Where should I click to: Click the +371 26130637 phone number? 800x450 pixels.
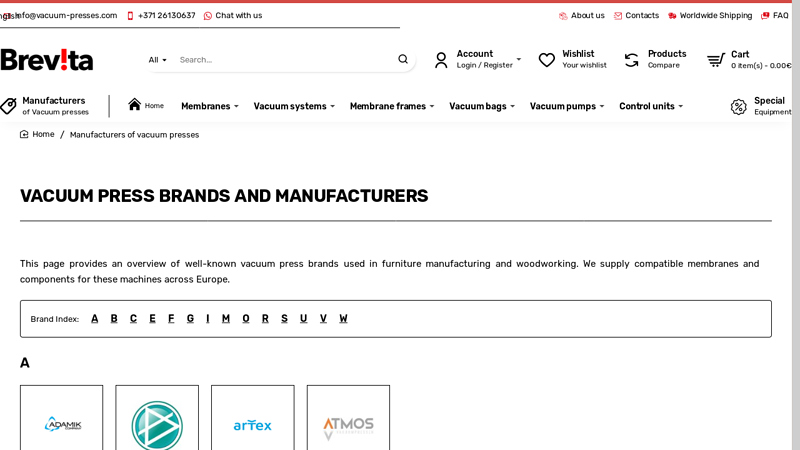(x=166, y=16)
